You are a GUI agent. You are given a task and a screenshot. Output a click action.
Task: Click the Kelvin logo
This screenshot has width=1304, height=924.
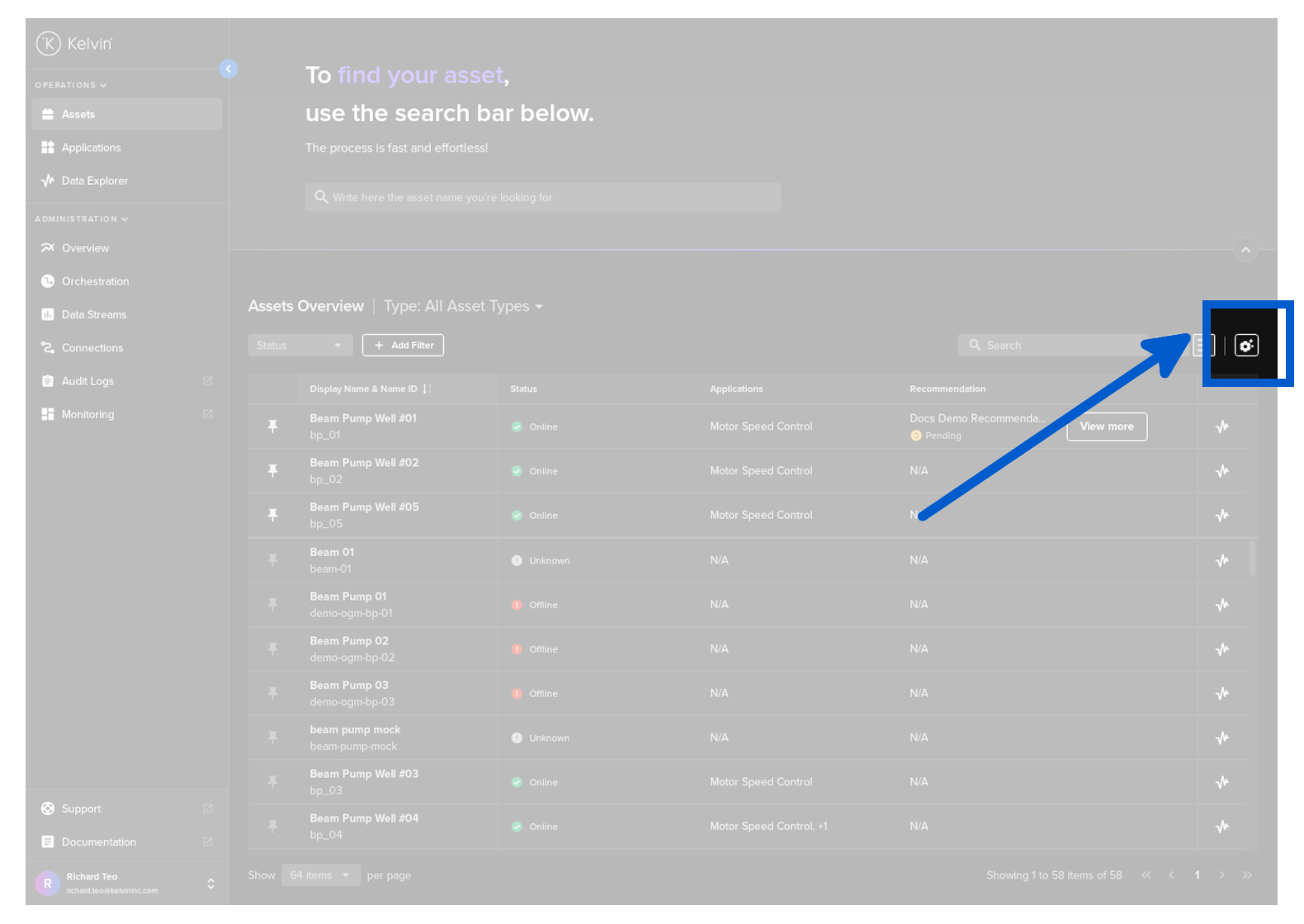pos(74,44)
